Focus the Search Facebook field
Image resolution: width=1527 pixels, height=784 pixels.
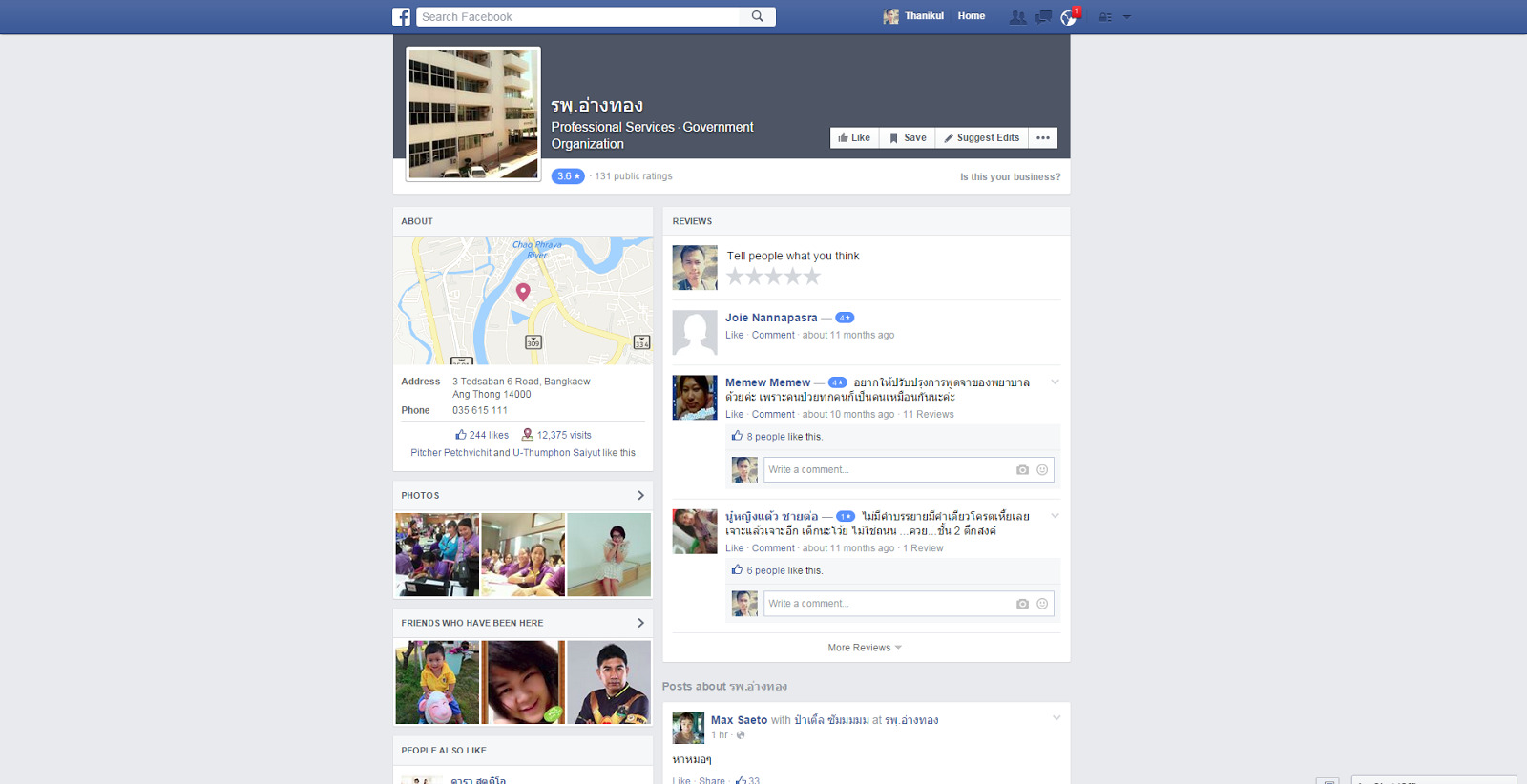click(x=579, y=17)
